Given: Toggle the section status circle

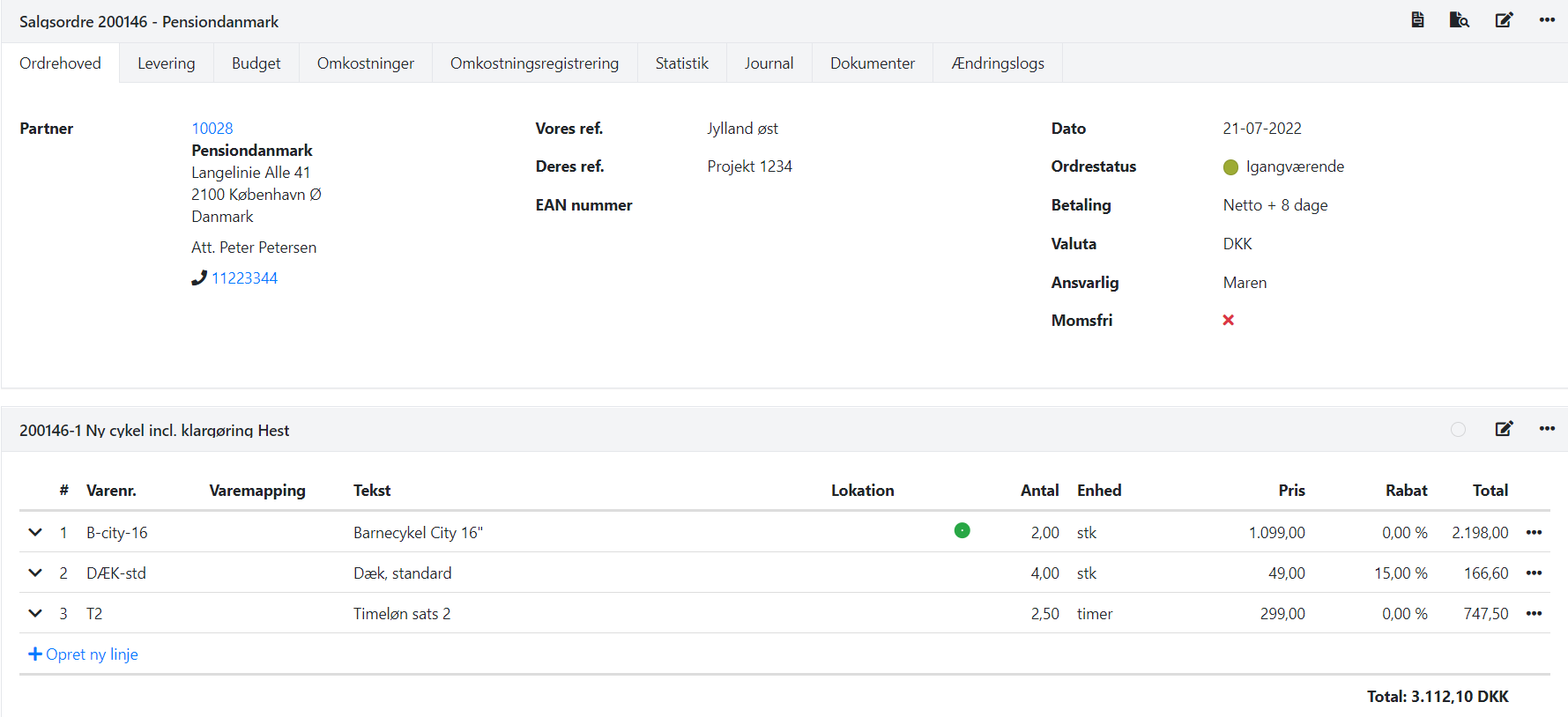Looking at the screenshot, I should click(x=1458, y=429).
